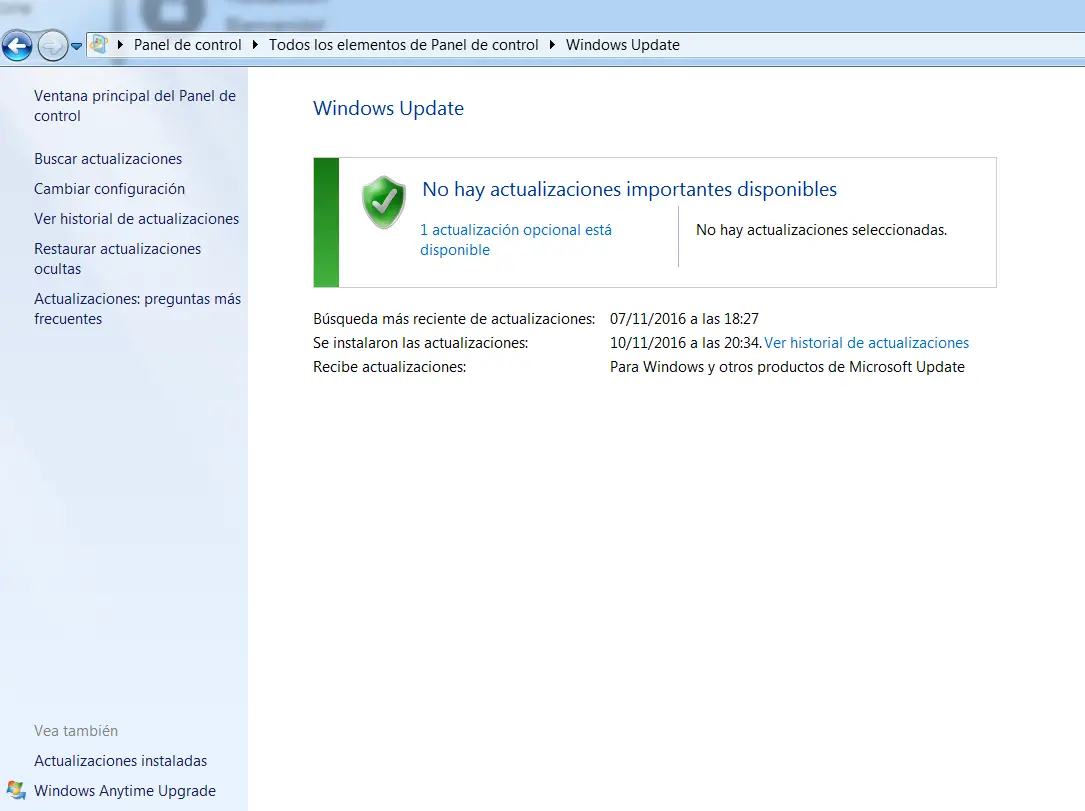1085x811 pixels.
Task: Click the date 10/11/2016 a las 20:34
Action: (x=685, y=343)
